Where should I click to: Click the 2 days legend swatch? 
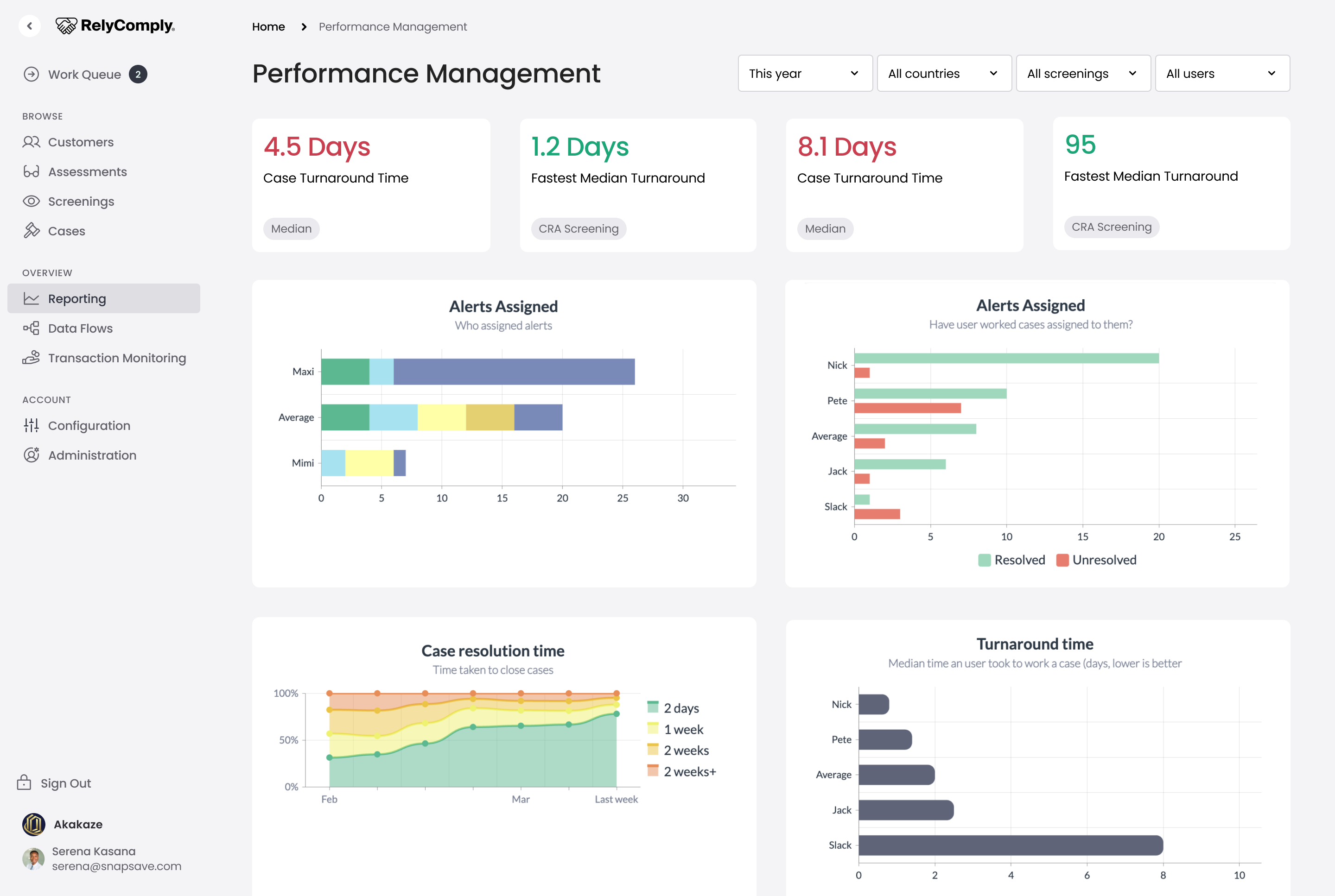[653, 707]
